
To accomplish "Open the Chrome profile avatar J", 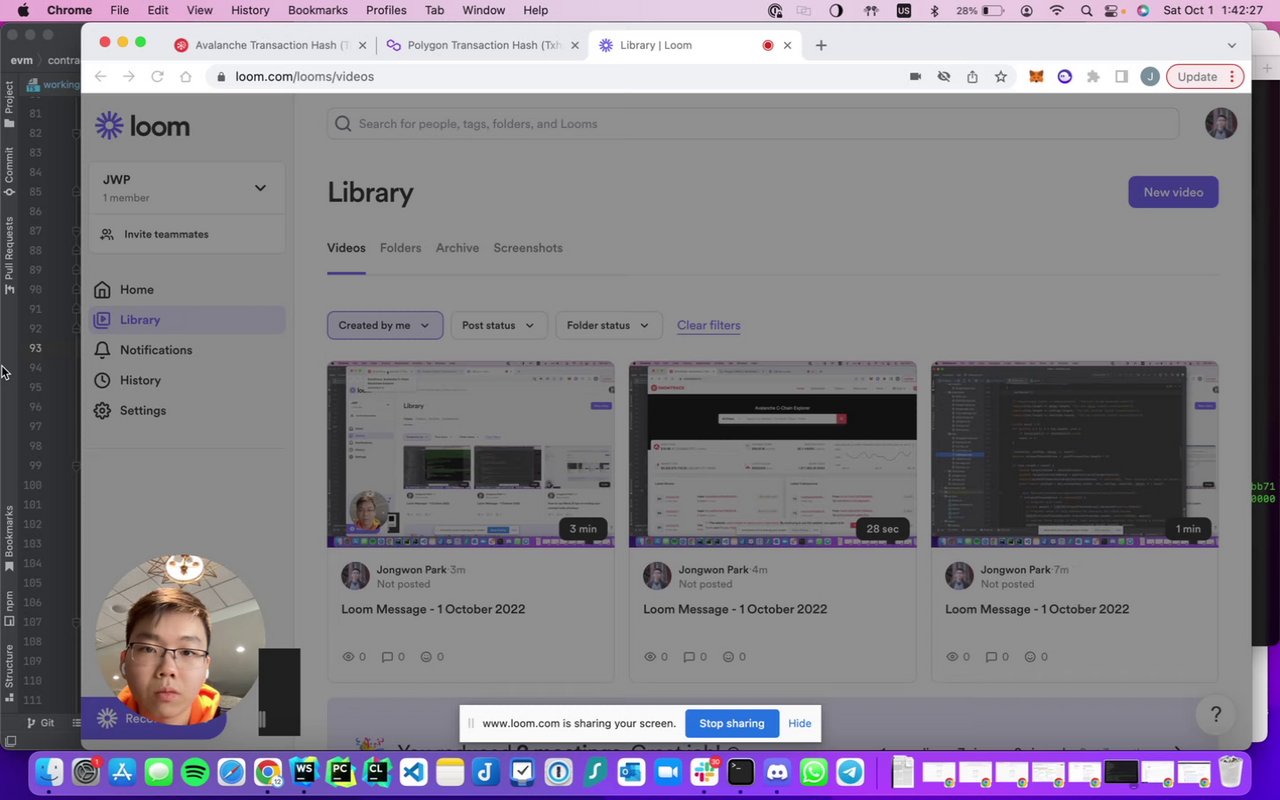I will (1150, 76).
